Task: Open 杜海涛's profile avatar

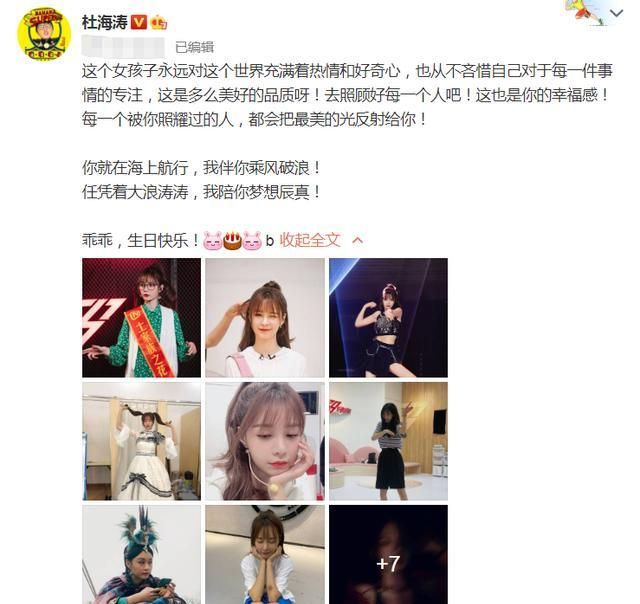Action: [44, 34]
